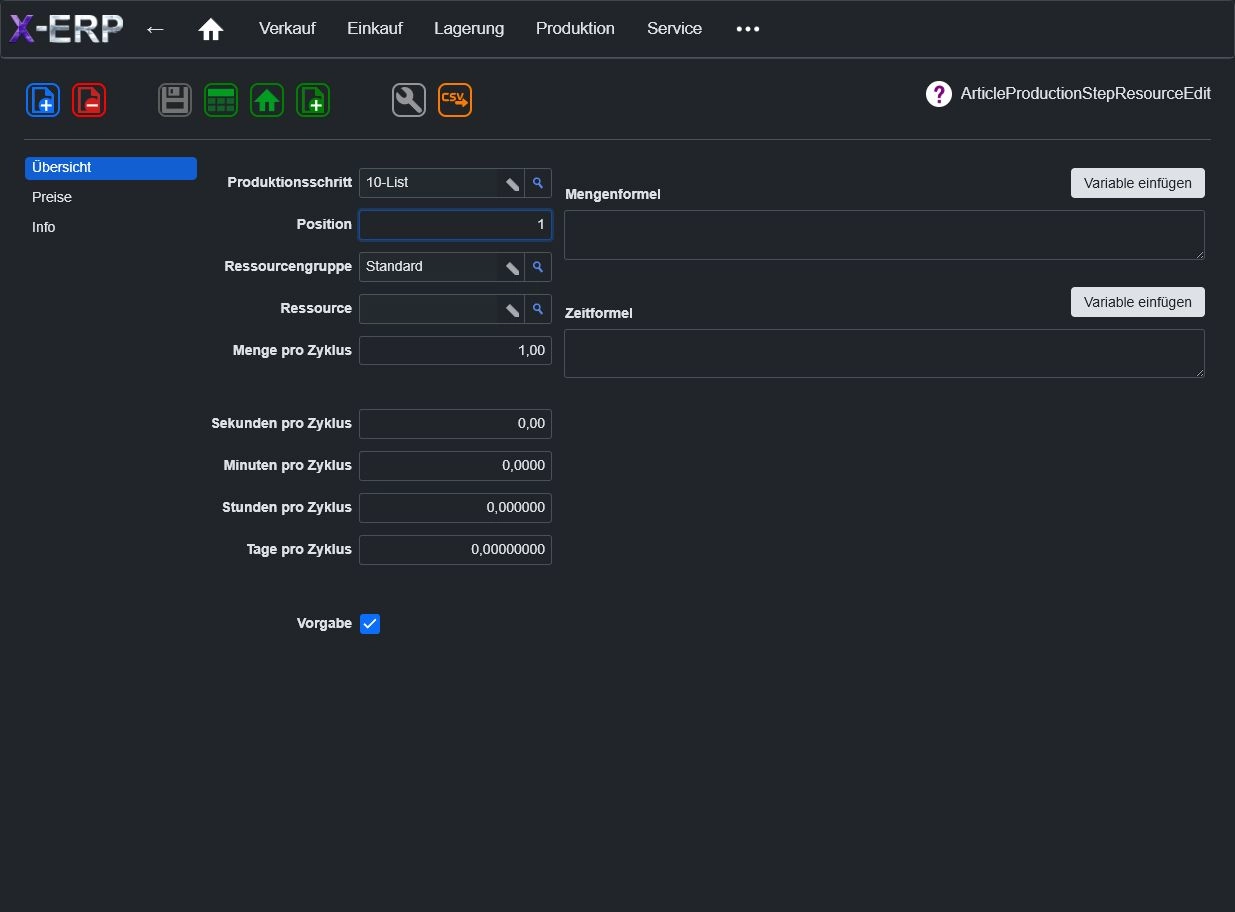The image size is (1235, 912).
Task: Toggle the Vorgabe checkbox
Action: click(370, 624)
